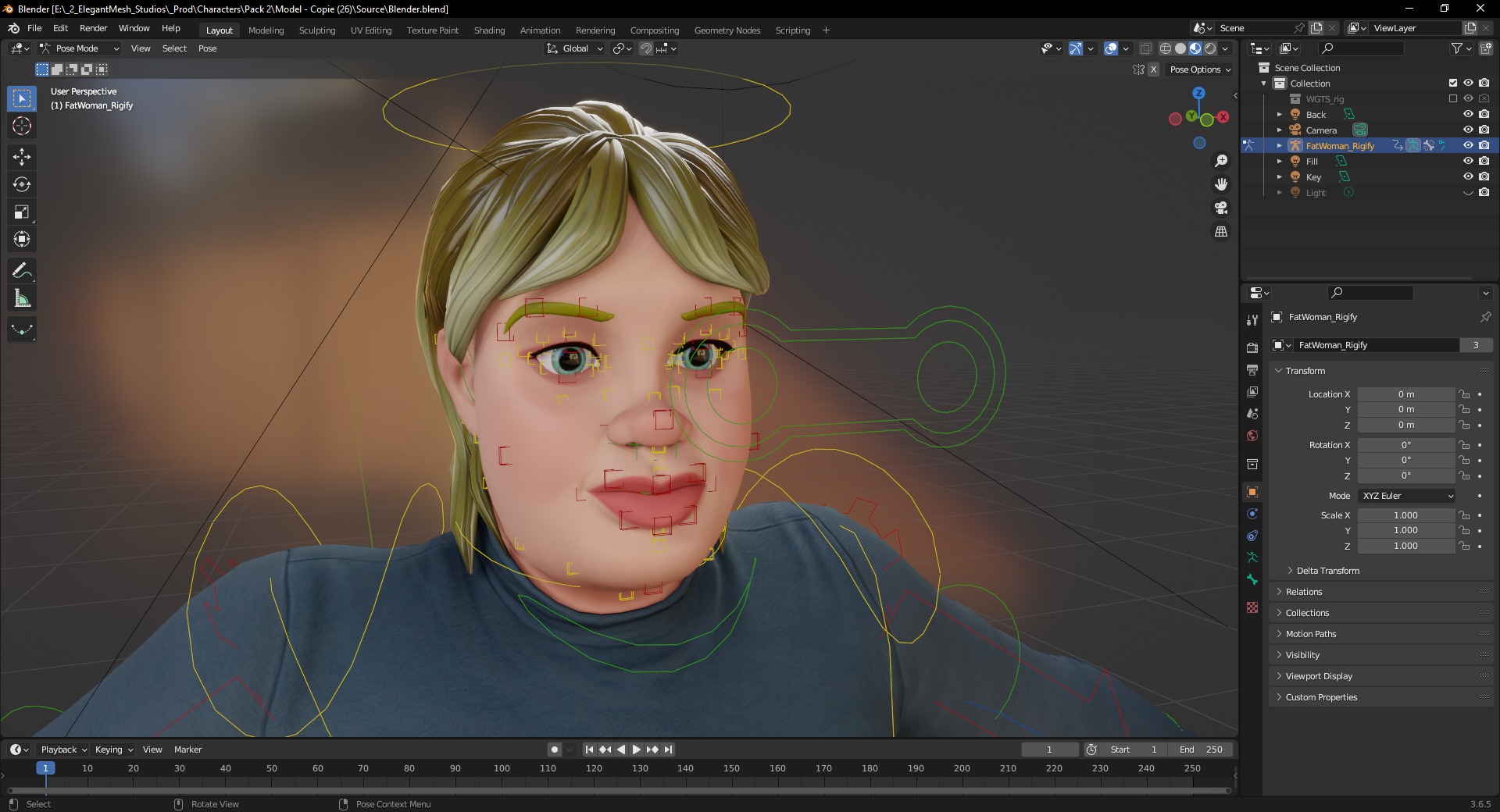Select the Scale tool

pyautogui.click(x=22, y=212)
